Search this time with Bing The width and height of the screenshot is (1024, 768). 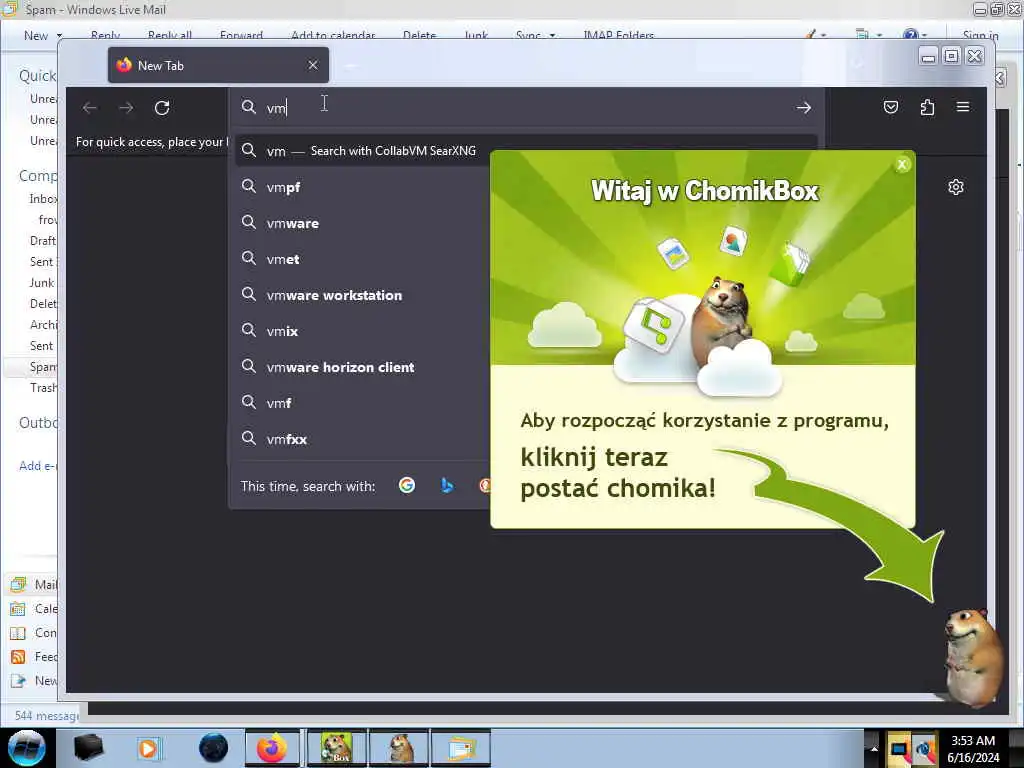[x=447, y=485]
